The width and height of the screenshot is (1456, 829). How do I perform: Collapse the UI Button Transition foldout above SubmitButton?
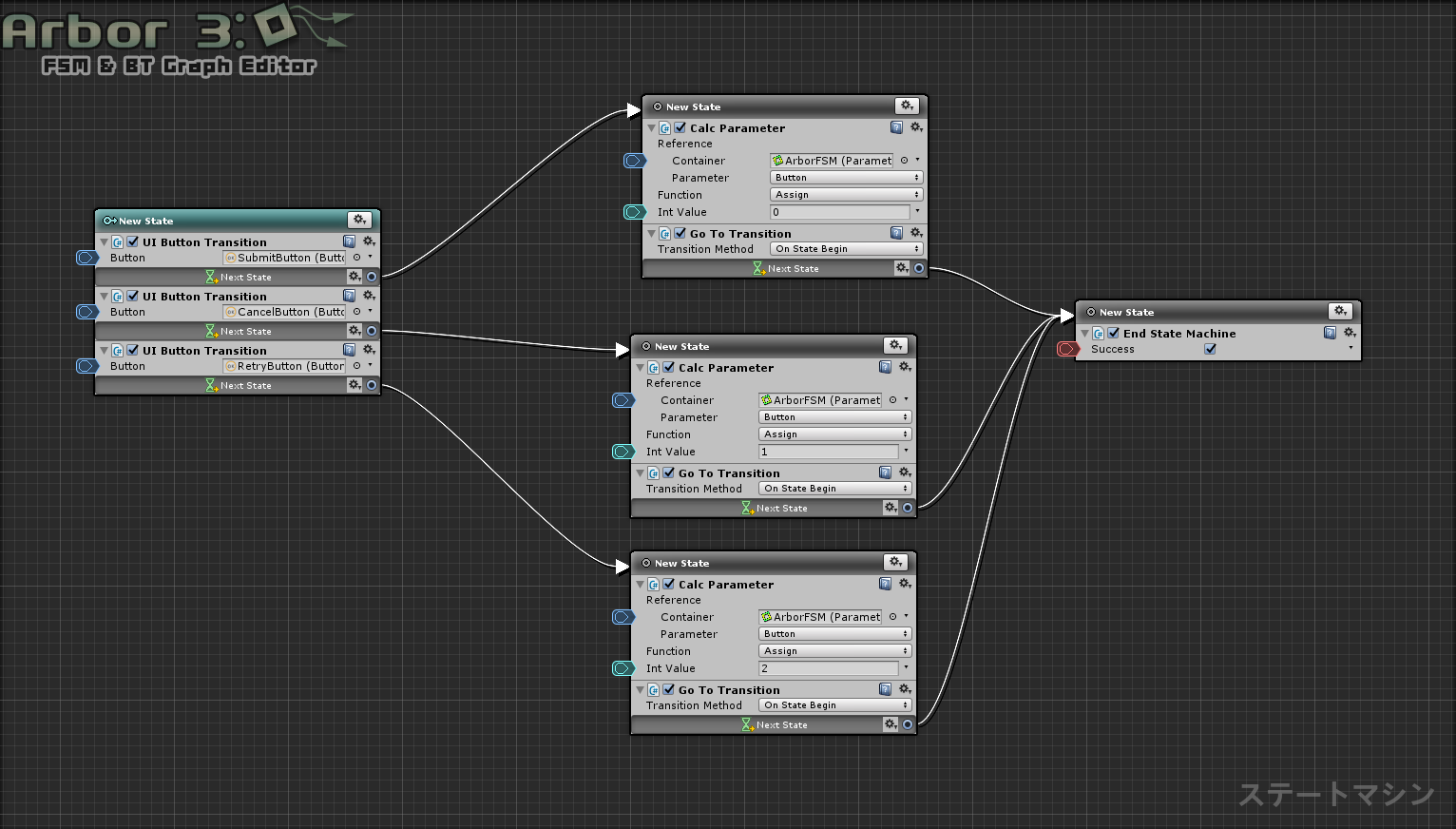coord(104,242)
